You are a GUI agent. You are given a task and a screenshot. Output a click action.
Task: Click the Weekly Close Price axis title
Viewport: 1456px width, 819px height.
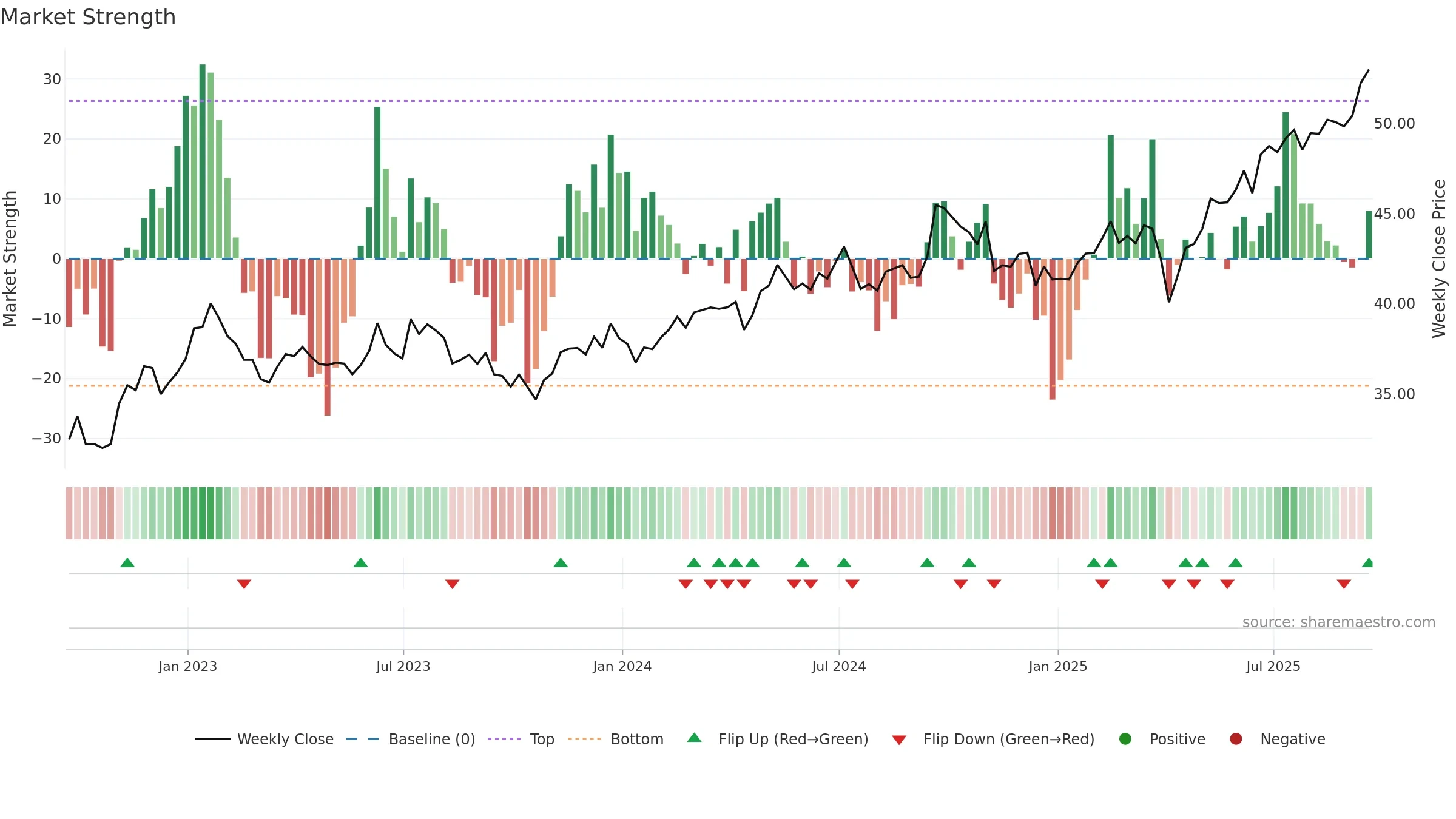tap(1439, 258)
